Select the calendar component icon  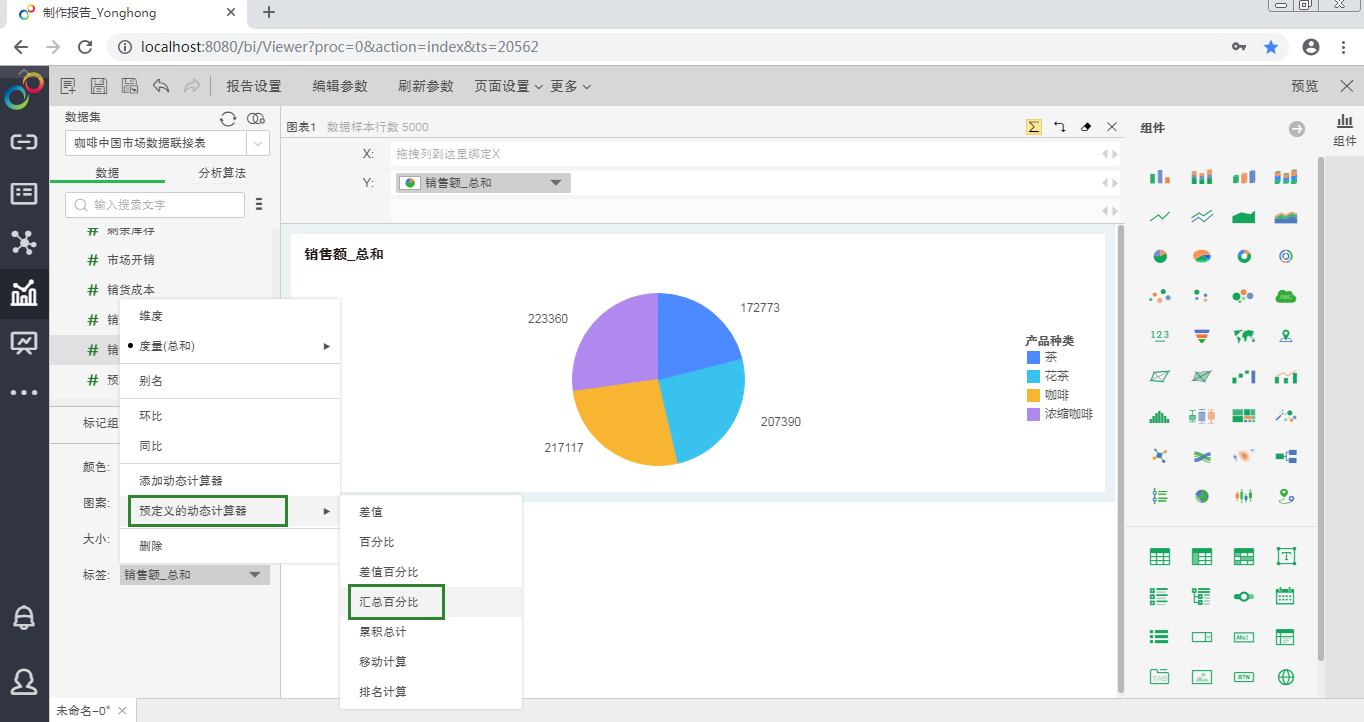click(x=1285, y=596)
